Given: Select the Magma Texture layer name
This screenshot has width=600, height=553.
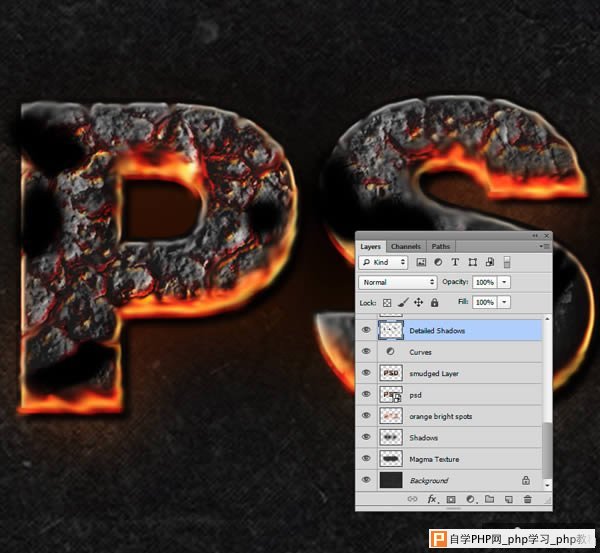Looking at the screenshot, I should point(434,459).
